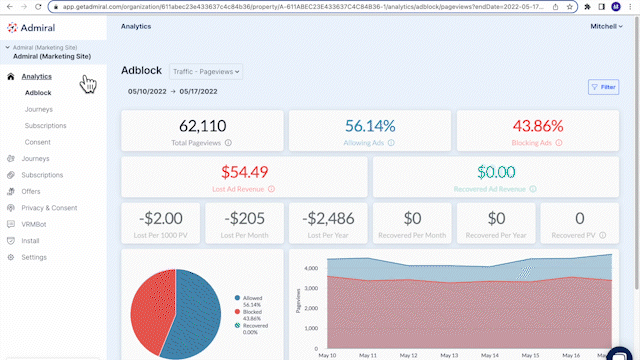Open the Traffic - Pageviews dropdown
Screen dimensions: 640x360
click(x=206, y=71)
